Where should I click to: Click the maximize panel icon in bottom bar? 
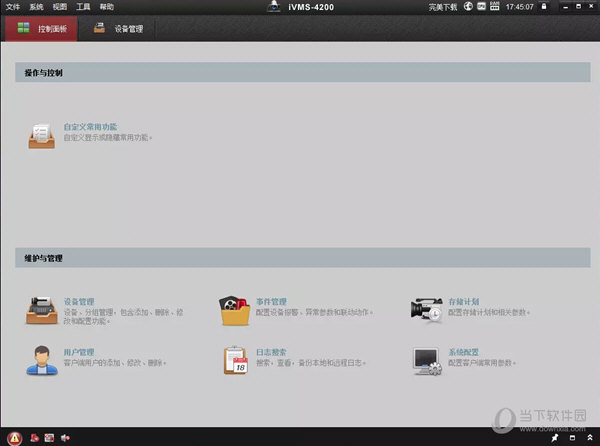click(x=572, y=438)
